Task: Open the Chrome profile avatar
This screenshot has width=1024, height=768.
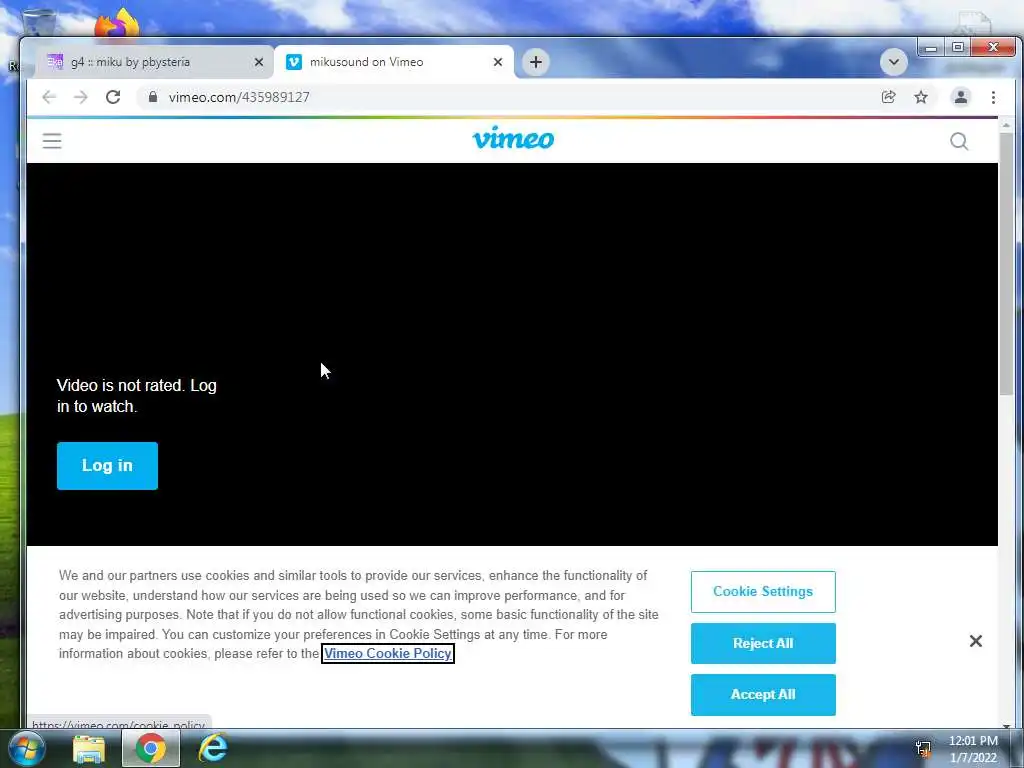Action: click(961, 97)
